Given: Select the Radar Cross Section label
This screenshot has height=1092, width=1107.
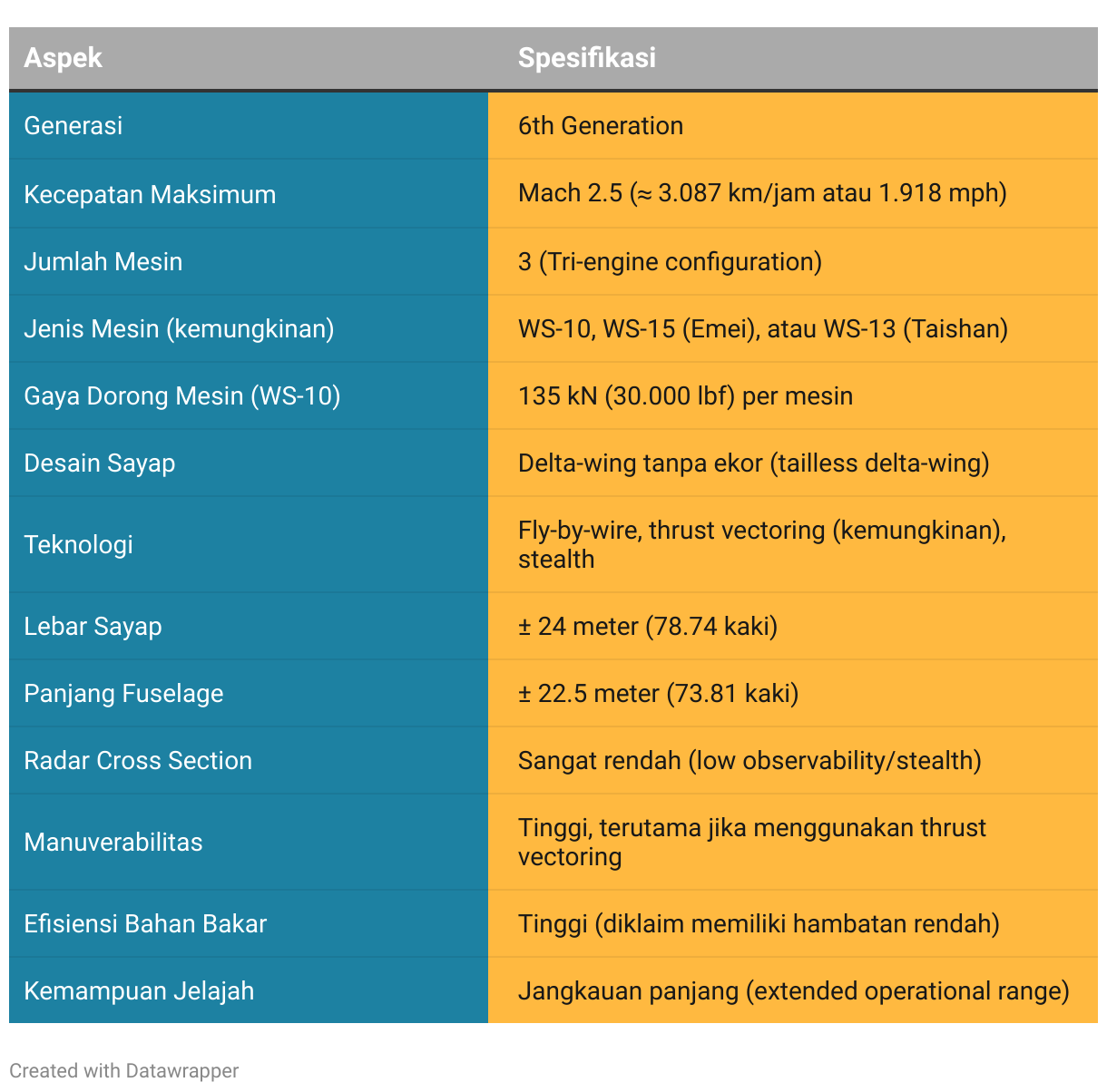Looking at the screenshot, I should [138, 760].
